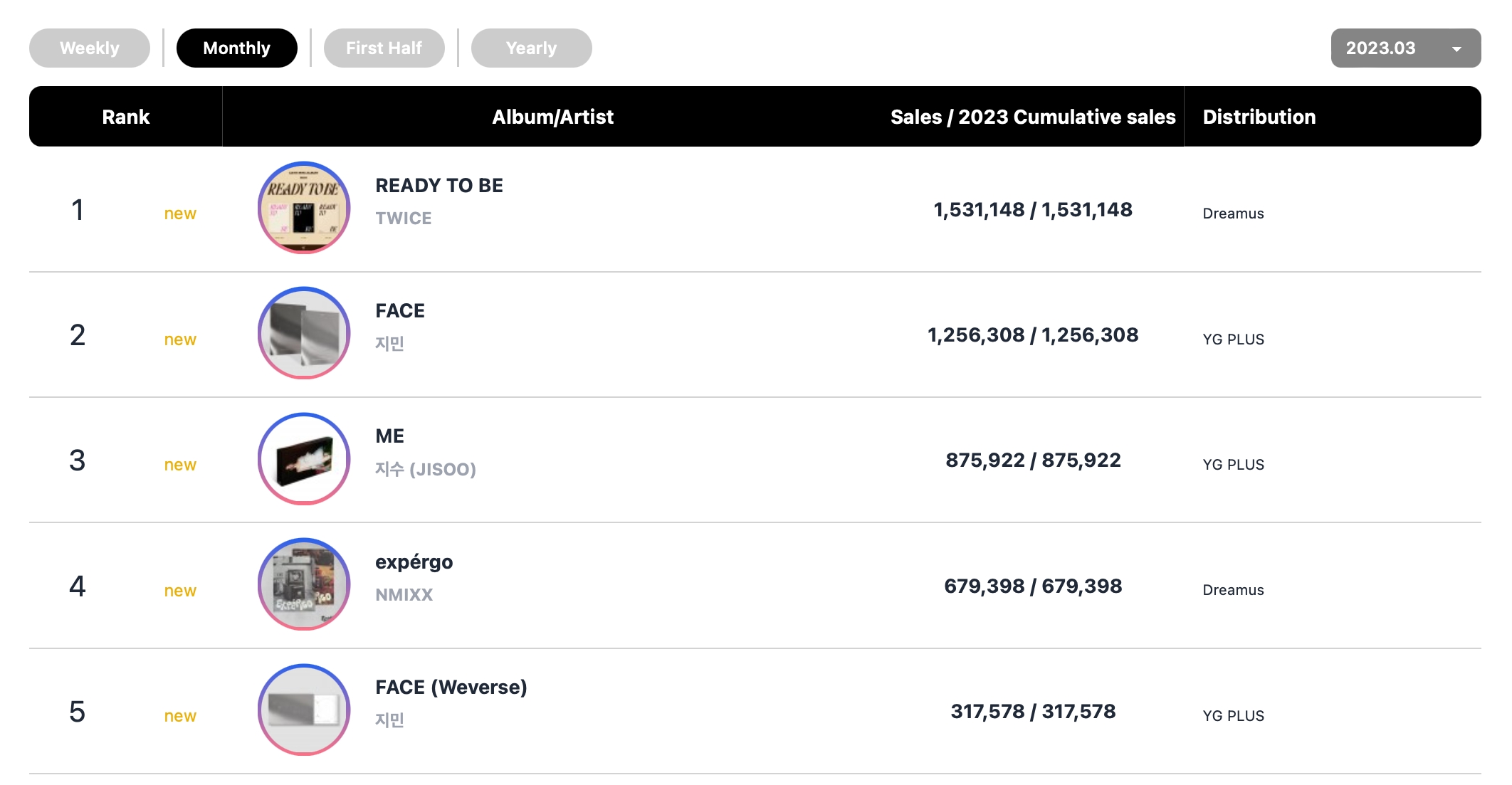Expand period selector via dropdown arrow
Viewport: 1512px width, 785px height.
pos(1456,49)
